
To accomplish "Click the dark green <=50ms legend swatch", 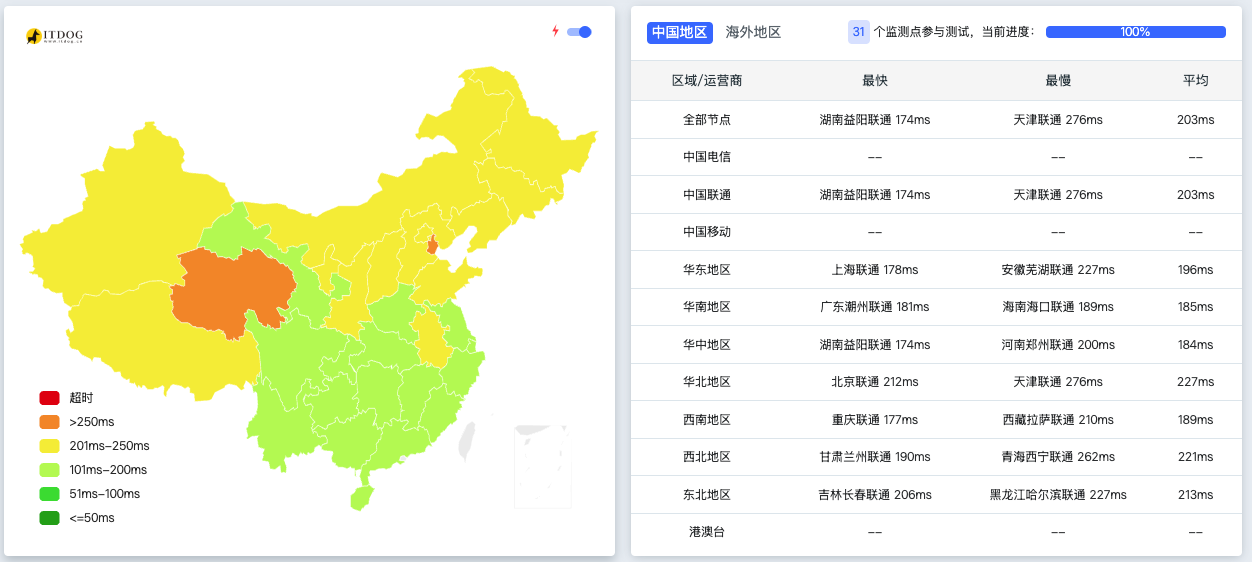I will tap(50, 518).
